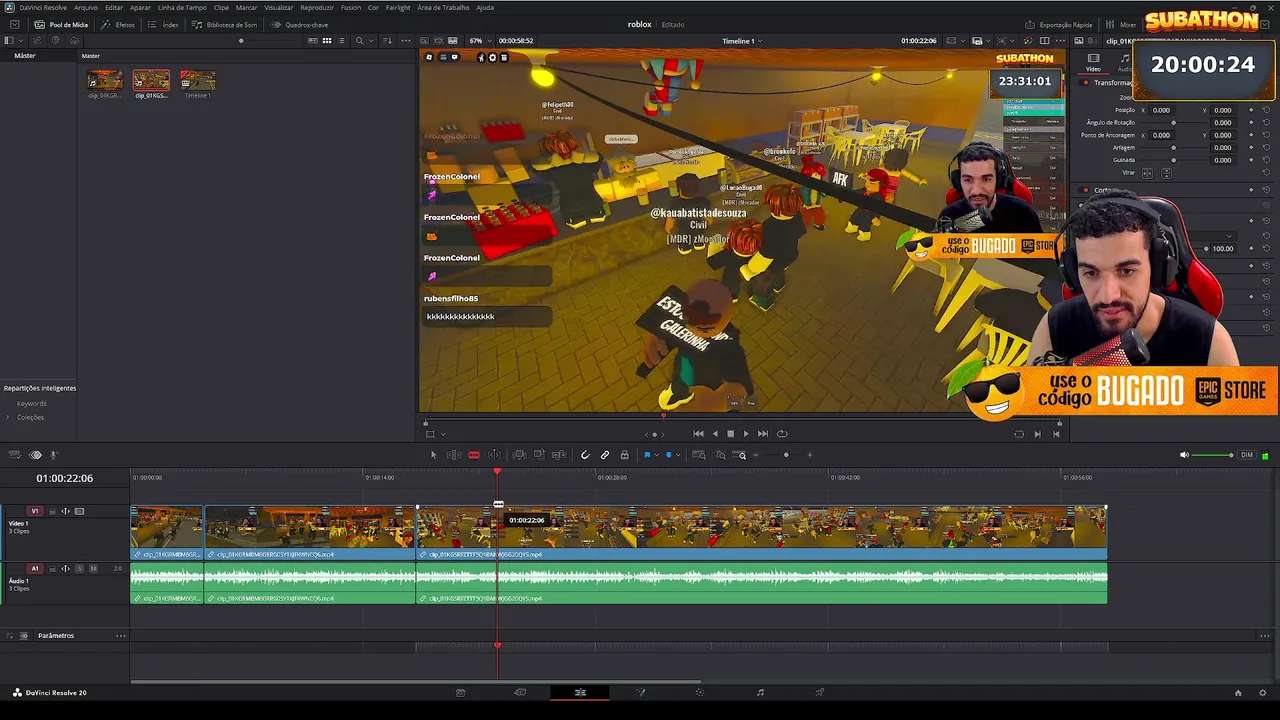
Task: Switch media pool to thumbnail view
Action: point(327,41)
